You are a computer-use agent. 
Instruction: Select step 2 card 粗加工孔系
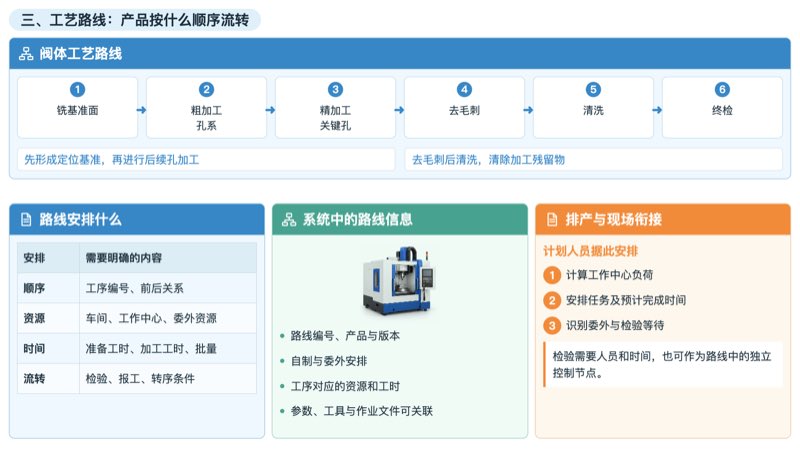(x=206, y=107)
